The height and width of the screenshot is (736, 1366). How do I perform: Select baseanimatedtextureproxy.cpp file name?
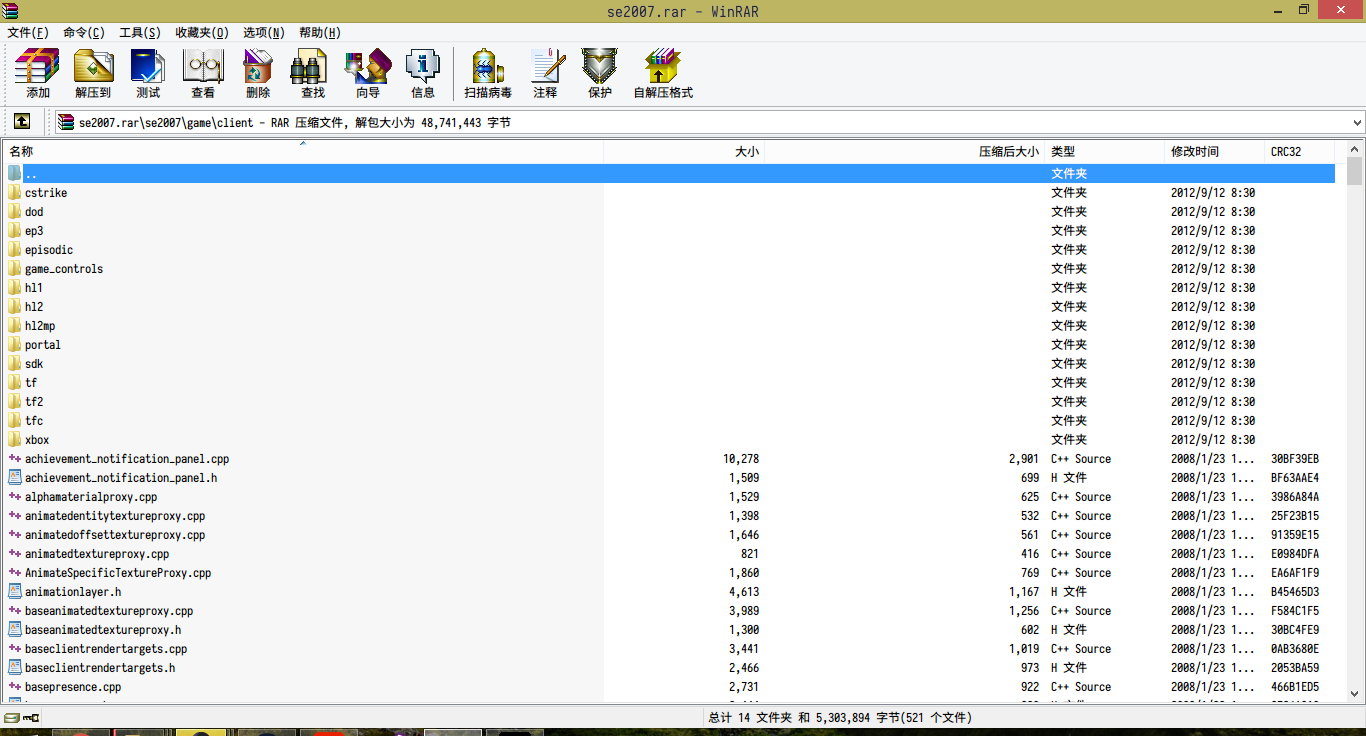click(109, 611)
